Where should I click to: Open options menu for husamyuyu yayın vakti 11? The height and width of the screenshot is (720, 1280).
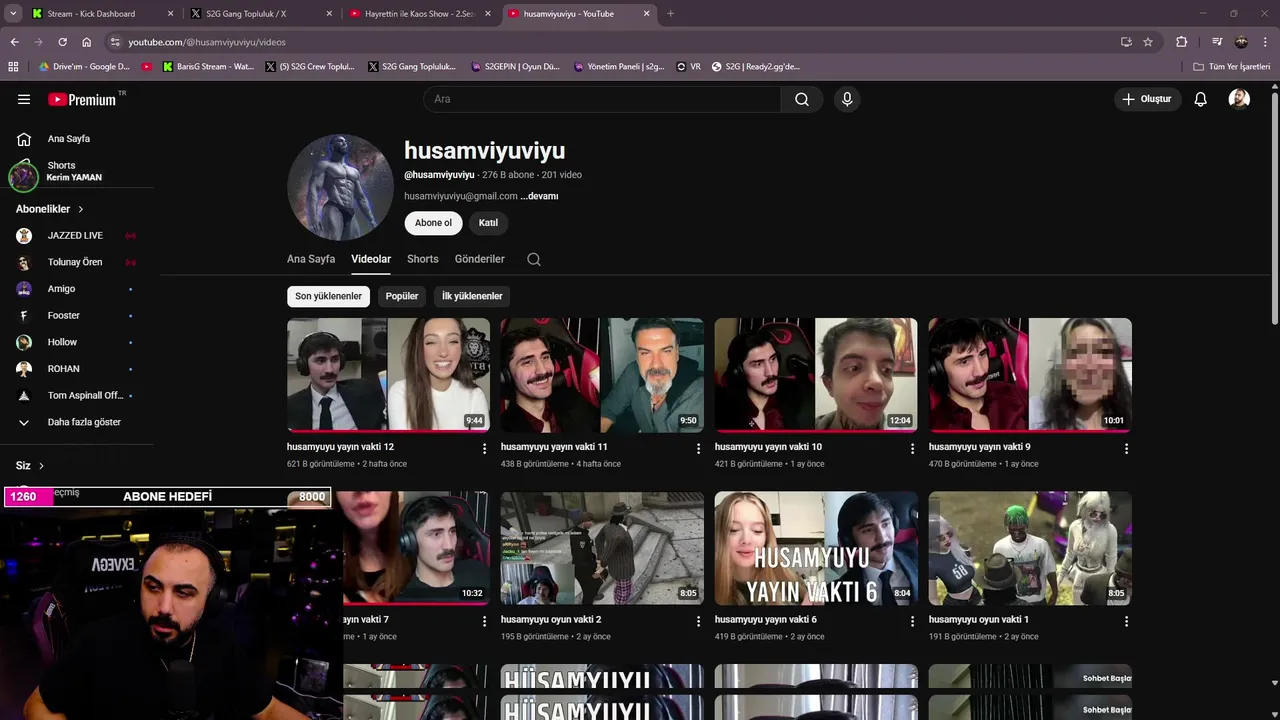coord(699,449)
